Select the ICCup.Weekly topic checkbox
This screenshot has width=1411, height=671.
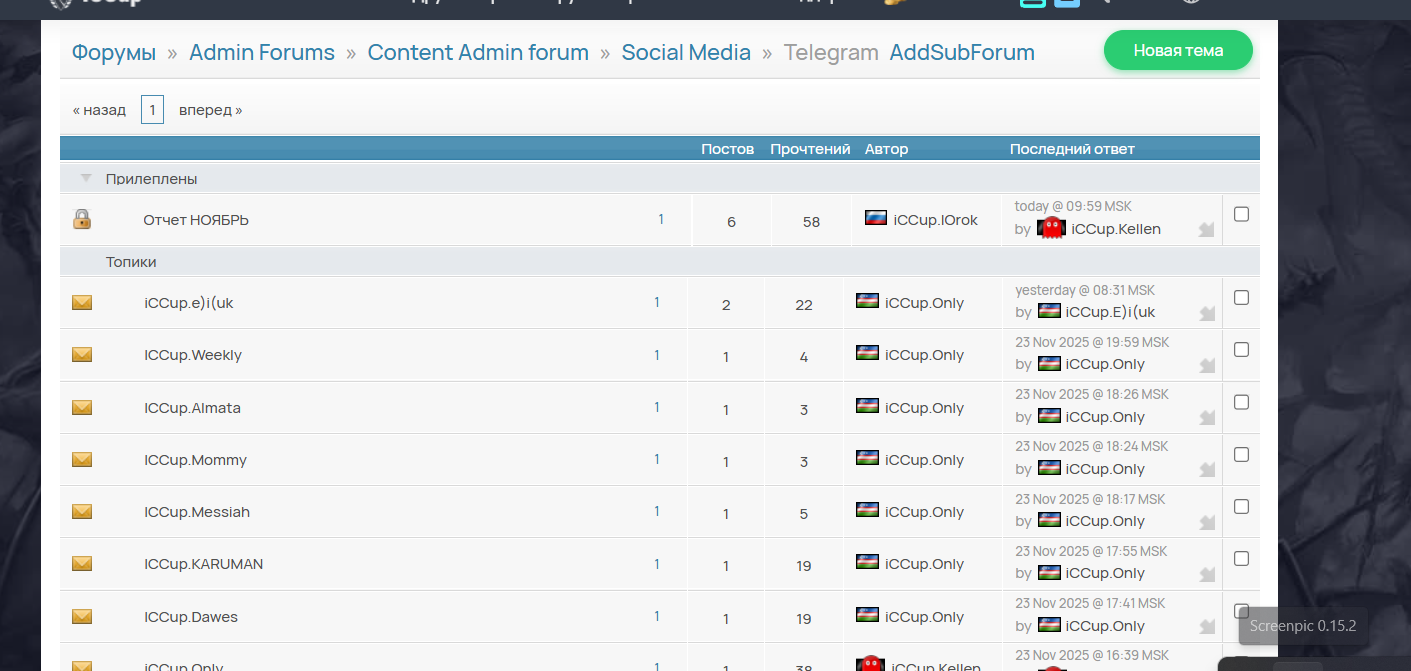click(1241, 349)
